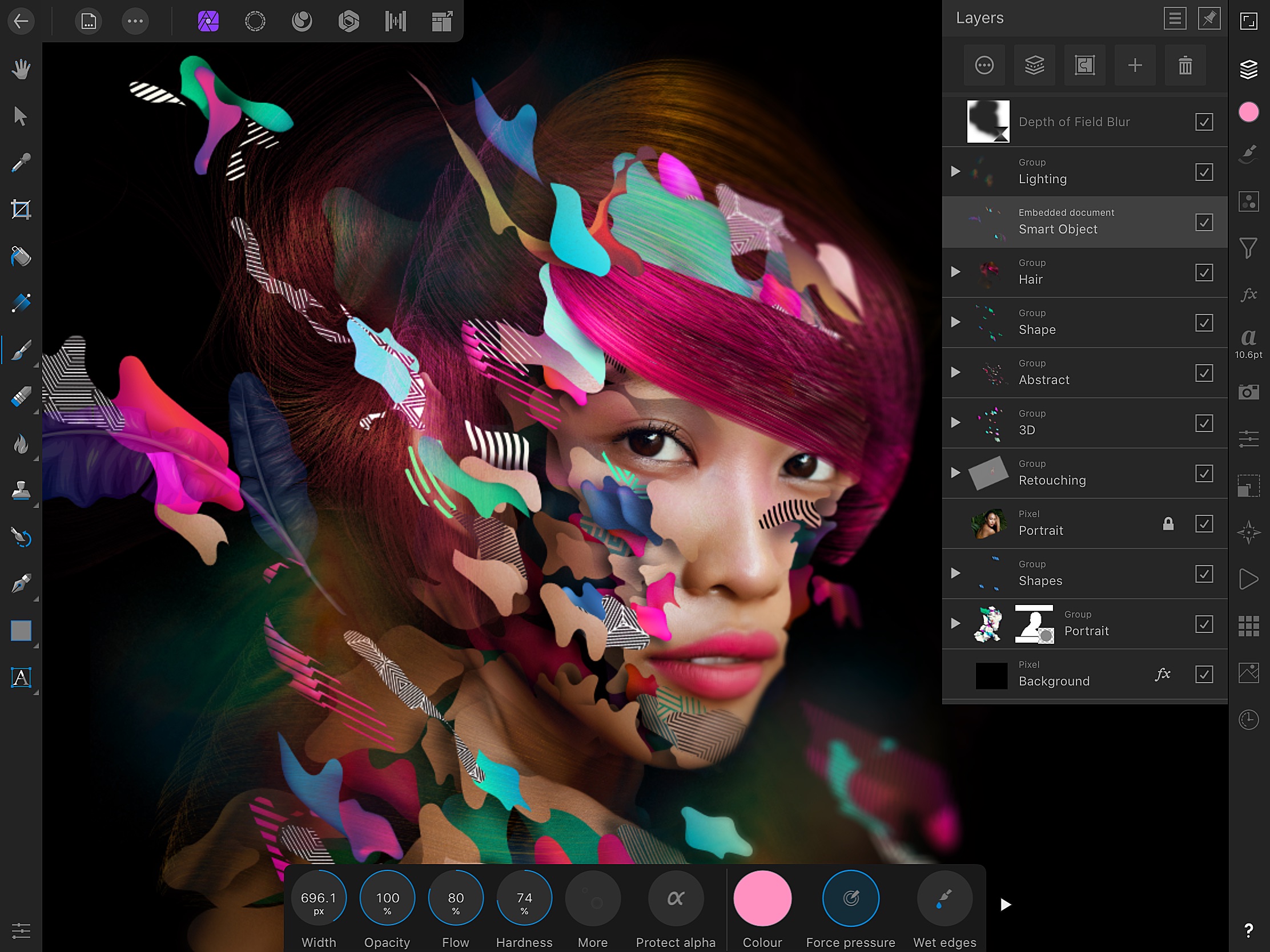Adjust the brush Width dial
The height and width of the screenshot is (952, 1270).
click(319, 898)
